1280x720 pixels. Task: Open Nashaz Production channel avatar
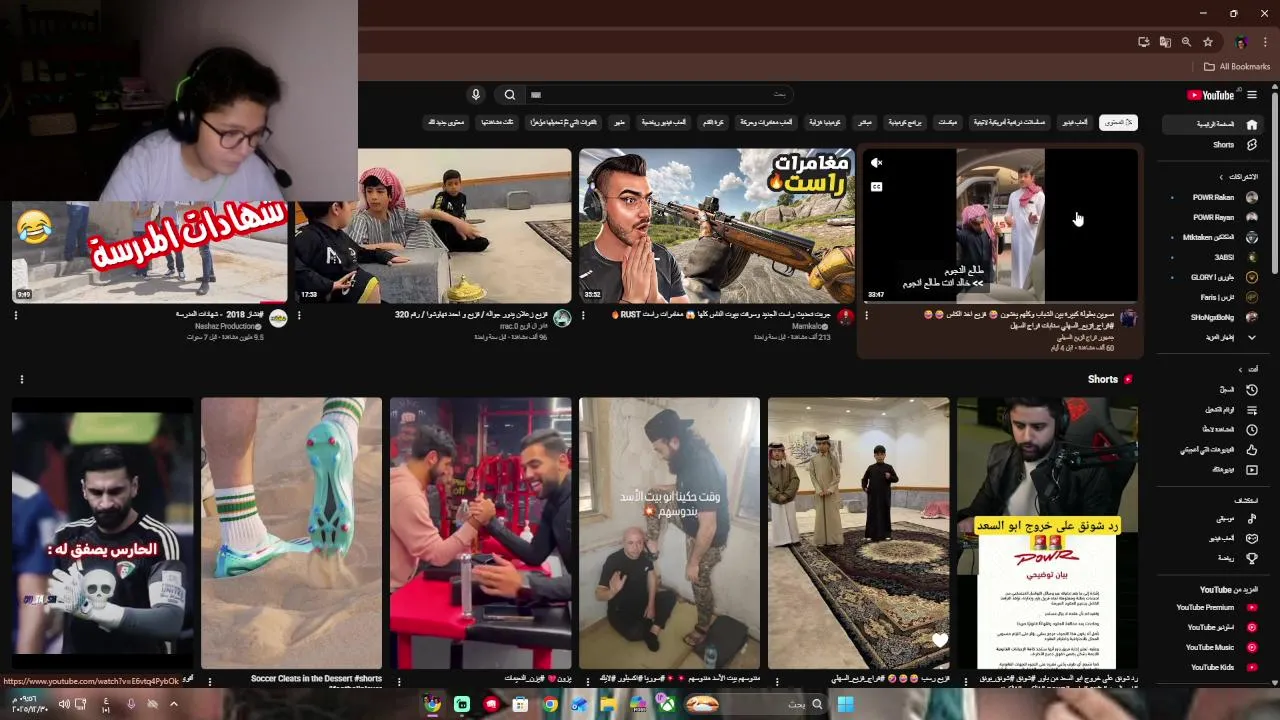278,317
